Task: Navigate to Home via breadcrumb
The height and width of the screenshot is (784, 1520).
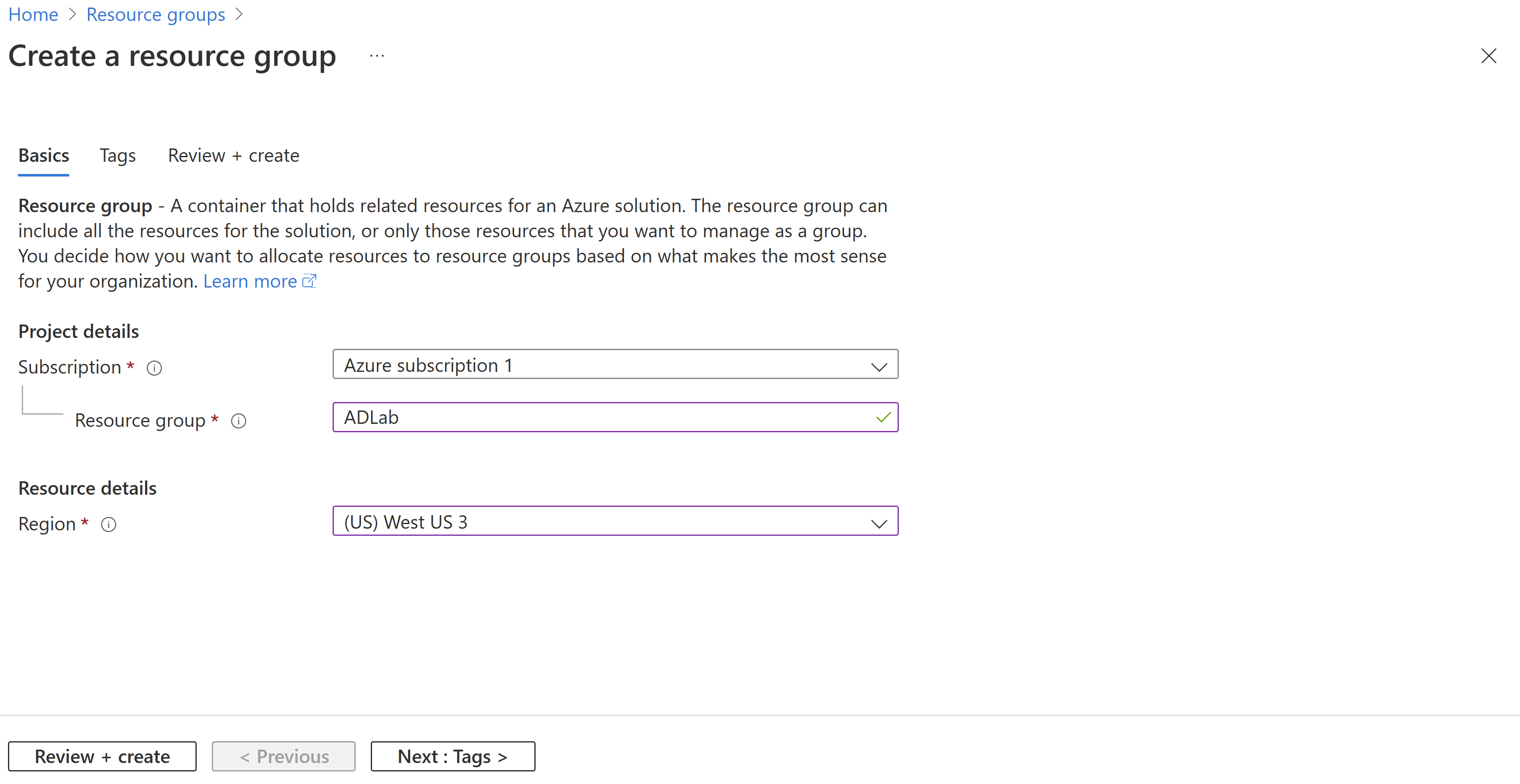Action: tap(33, 14)
